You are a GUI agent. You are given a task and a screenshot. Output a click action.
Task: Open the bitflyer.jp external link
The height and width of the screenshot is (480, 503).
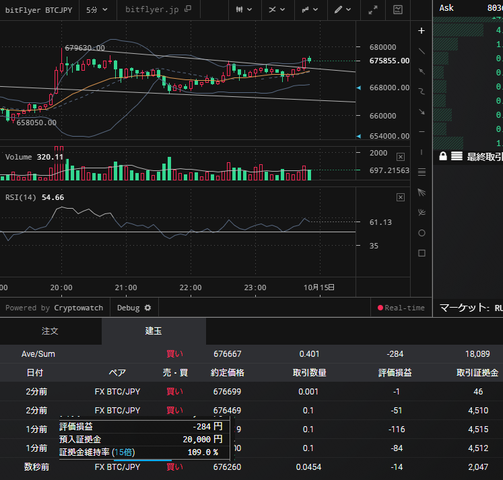158,10
